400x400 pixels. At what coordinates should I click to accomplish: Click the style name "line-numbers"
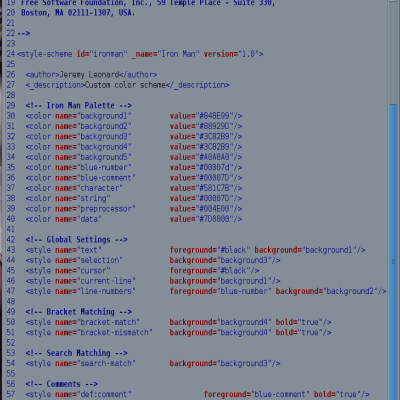tap(95, 291)
